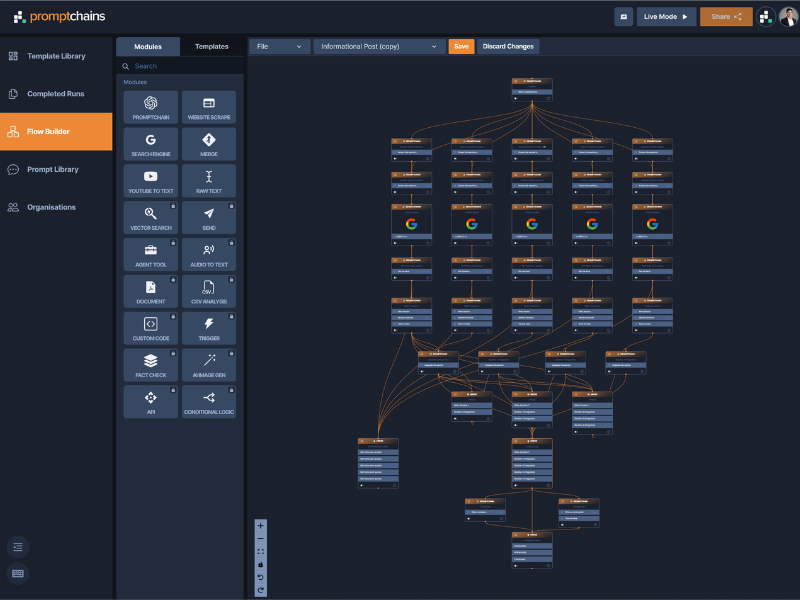Collapse the sidebar with the indent icon
The image size is (800, 600).
[x=18, y=547]
